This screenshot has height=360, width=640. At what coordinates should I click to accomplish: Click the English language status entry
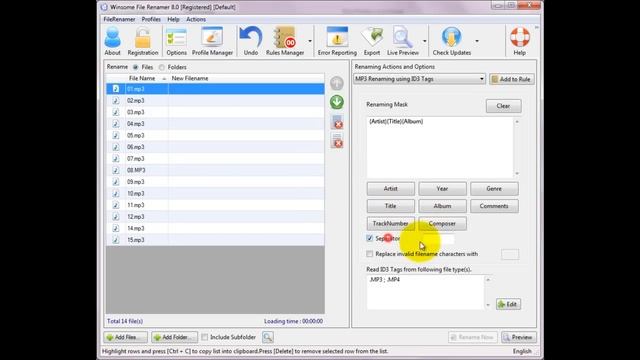(522, 351)
